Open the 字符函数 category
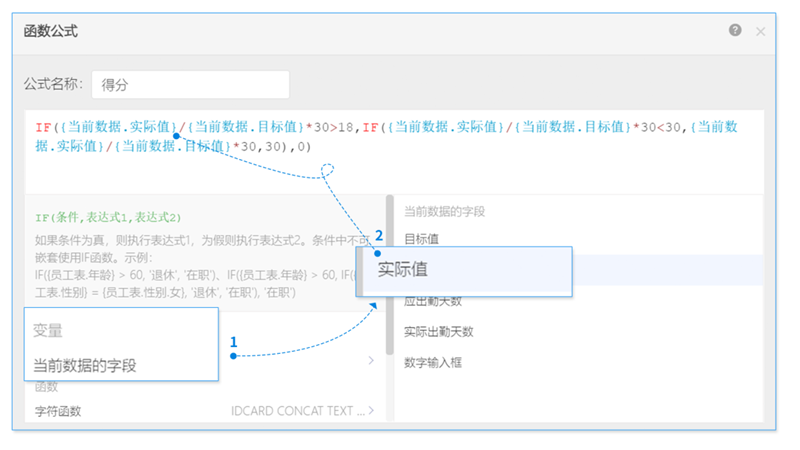 coord(58,410)
